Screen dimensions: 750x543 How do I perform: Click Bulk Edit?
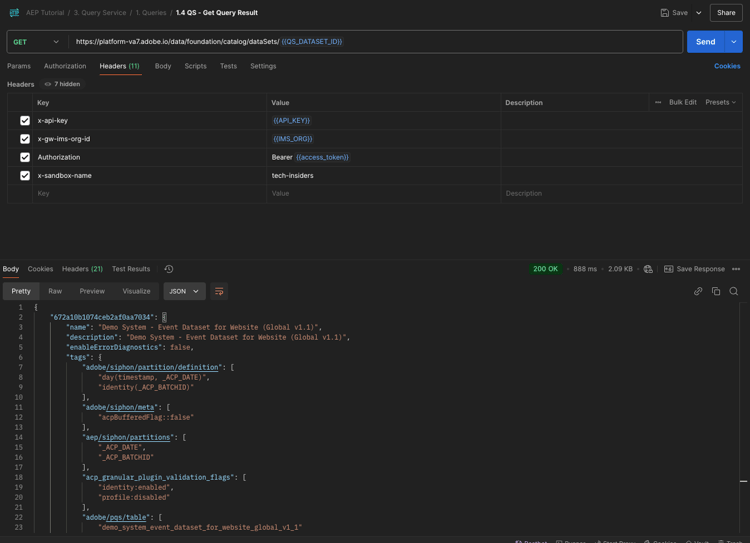point(683,102)
